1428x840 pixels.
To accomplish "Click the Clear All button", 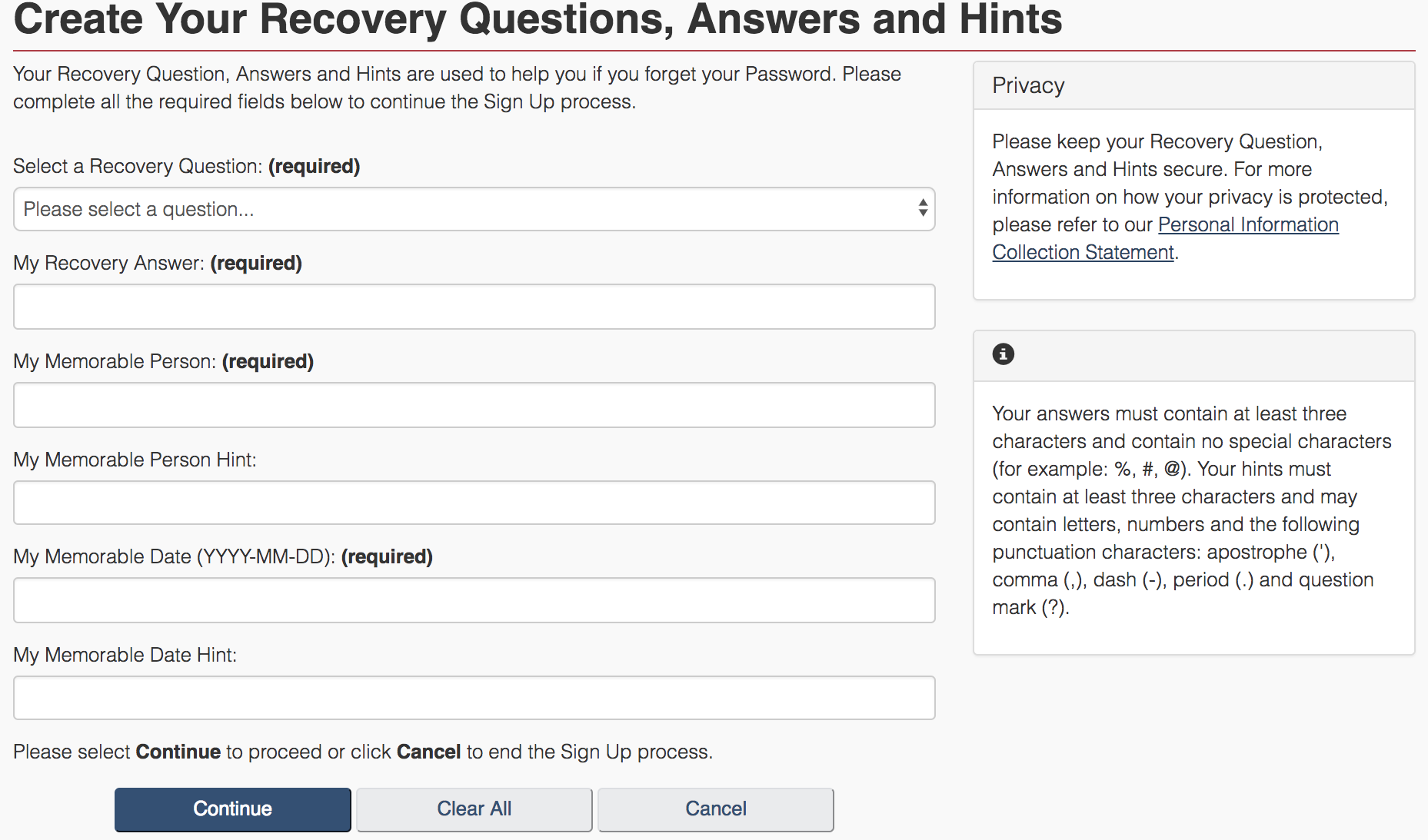I will 474,809.
